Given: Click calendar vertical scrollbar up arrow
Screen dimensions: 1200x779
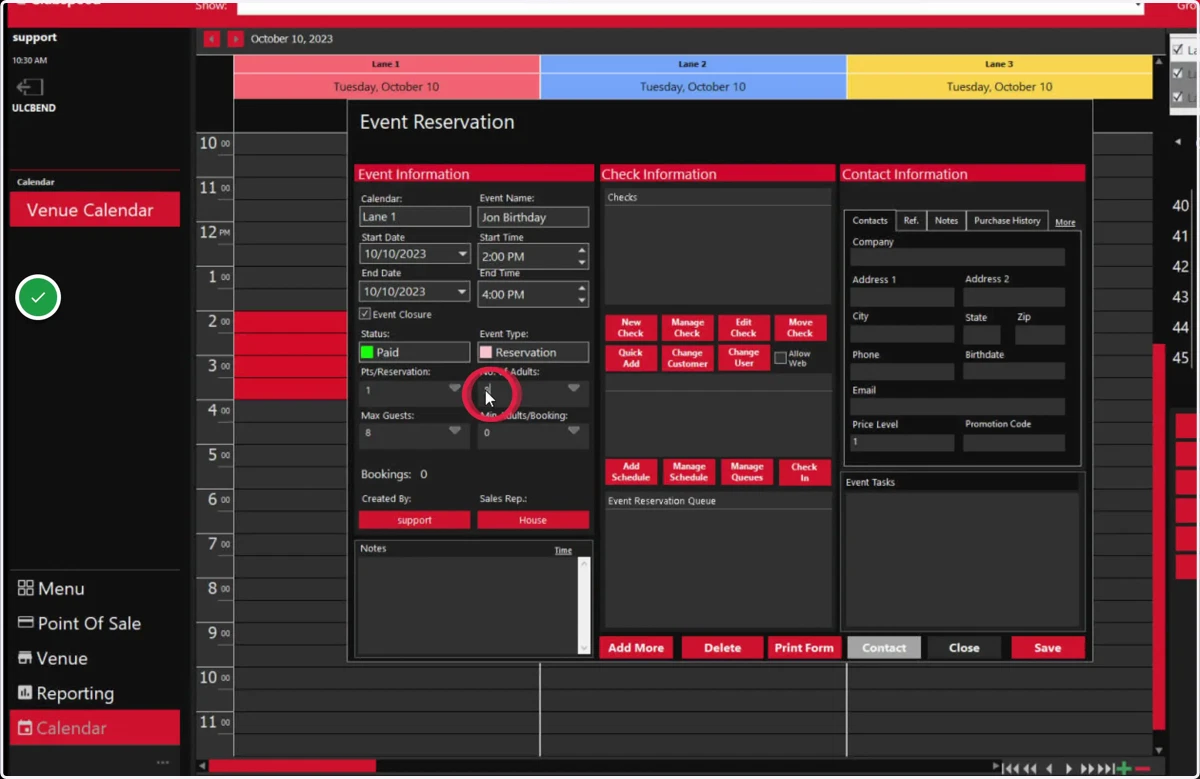Looking at the screenshot, I should coord(1159,61).
